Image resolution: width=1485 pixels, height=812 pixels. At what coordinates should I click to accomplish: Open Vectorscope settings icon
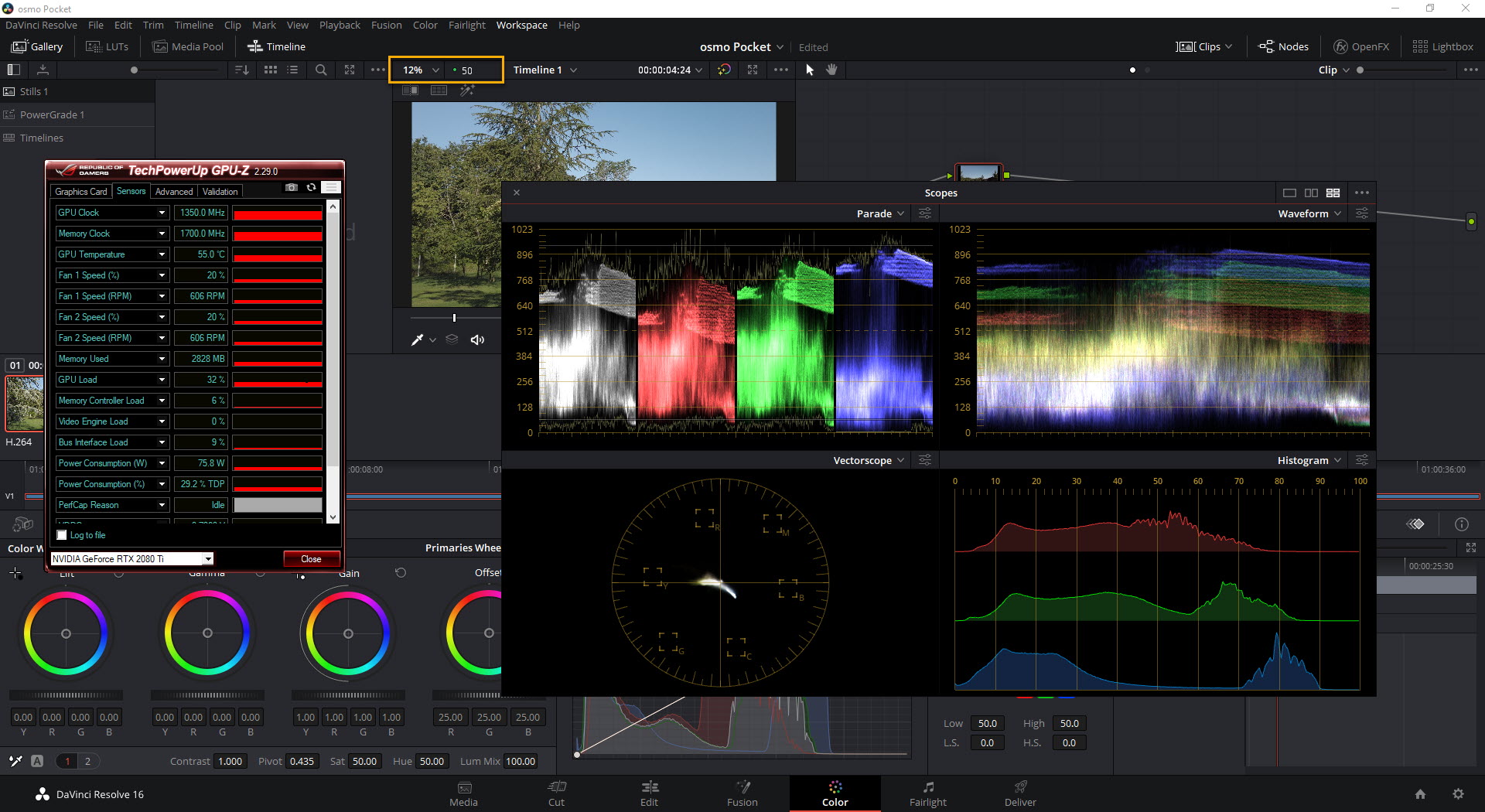pyautogui.click(x=925, y=460)
